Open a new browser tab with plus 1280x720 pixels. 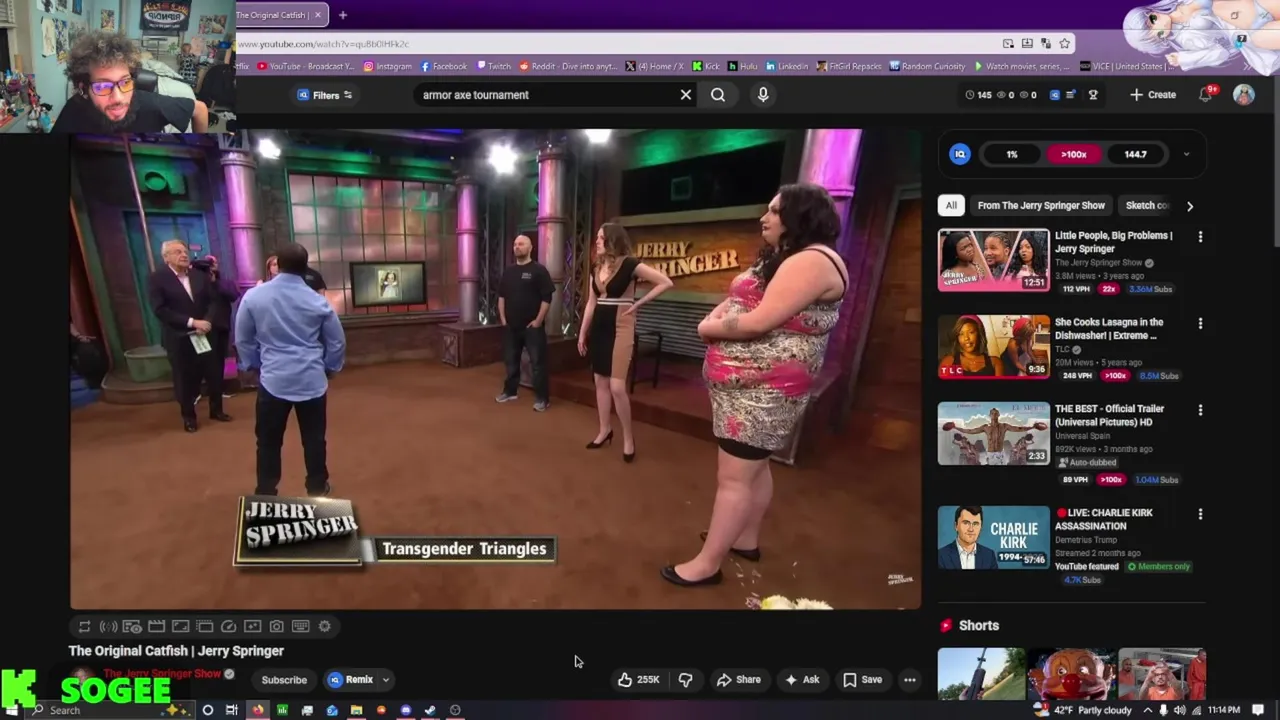[x=343, y=15]
